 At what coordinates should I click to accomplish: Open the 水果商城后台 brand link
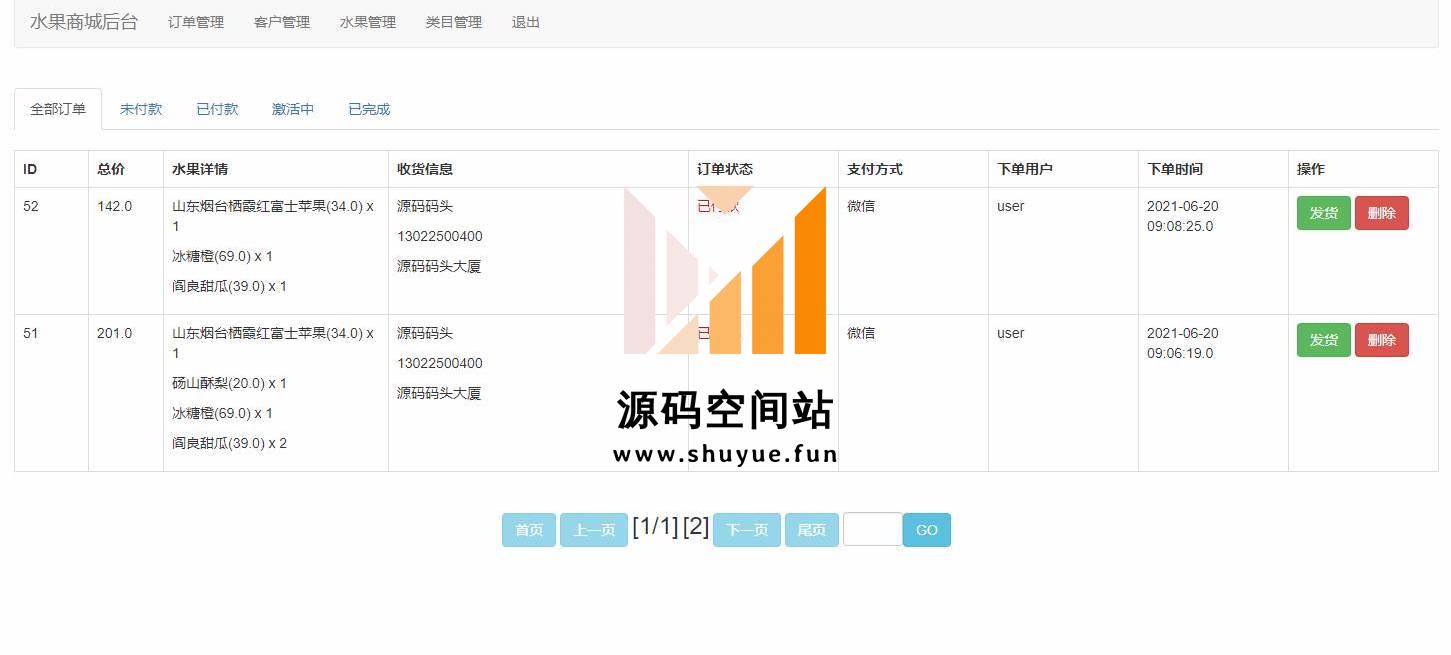click(84, 22)
